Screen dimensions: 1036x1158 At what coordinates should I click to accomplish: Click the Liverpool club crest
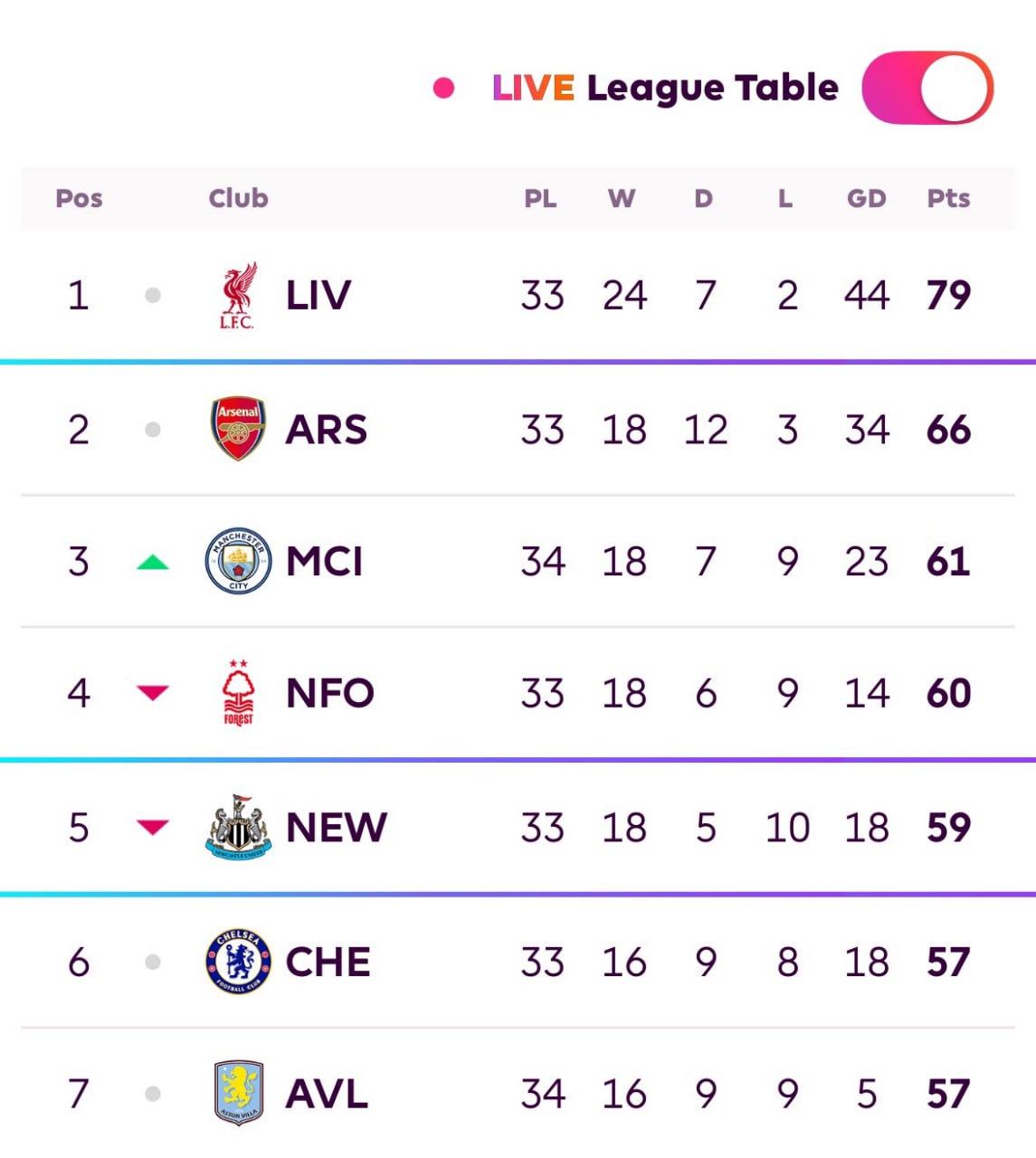point(238,295)
